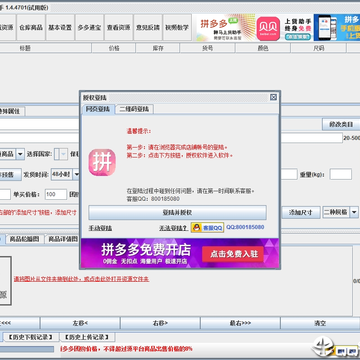The image size is (360, 360).
Task: Open the 多多通宝 toolbar button
Action: (89, 28)
